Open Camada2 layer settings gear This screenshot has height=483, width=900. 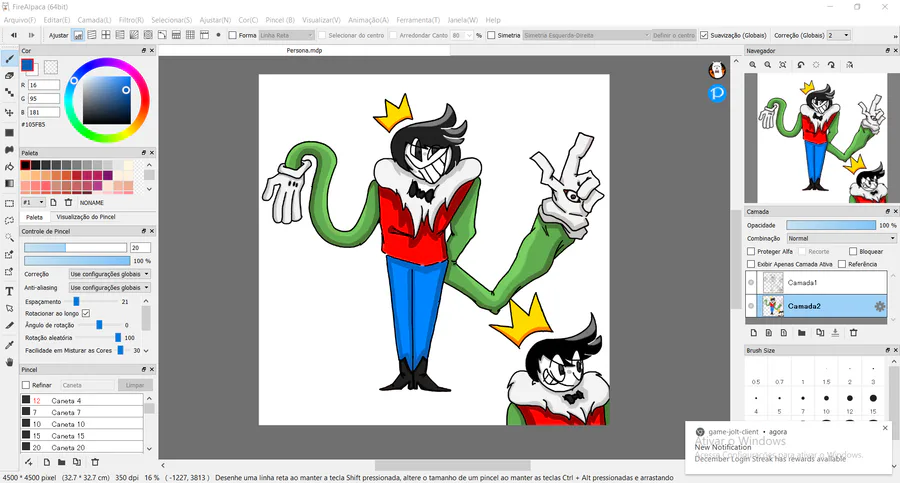(x=879, y=306)
